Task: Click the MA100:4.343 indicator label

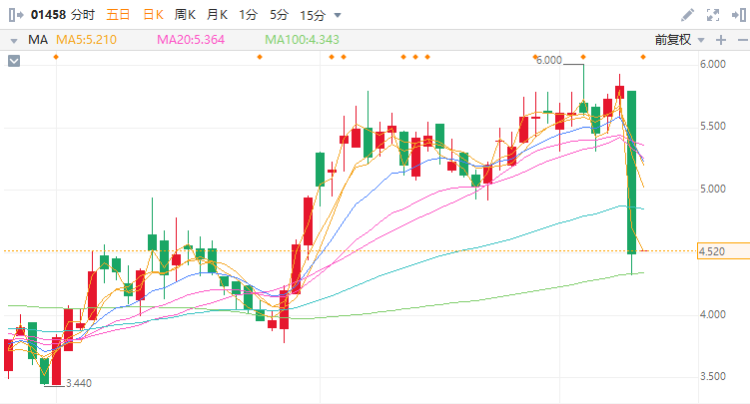Action: pos(302,40)
